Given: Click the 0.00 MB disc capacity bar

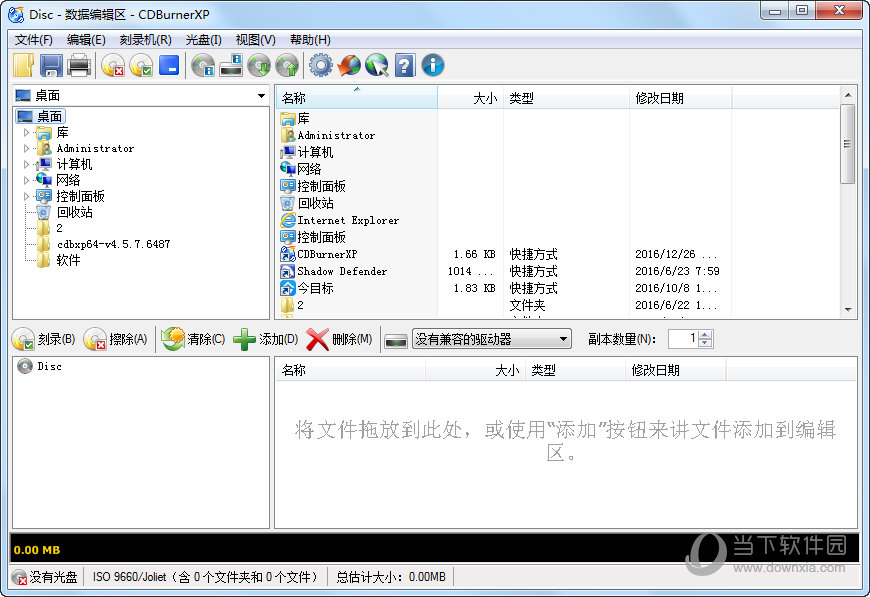Looking at the screenshot, I should [x=434, y=549].
